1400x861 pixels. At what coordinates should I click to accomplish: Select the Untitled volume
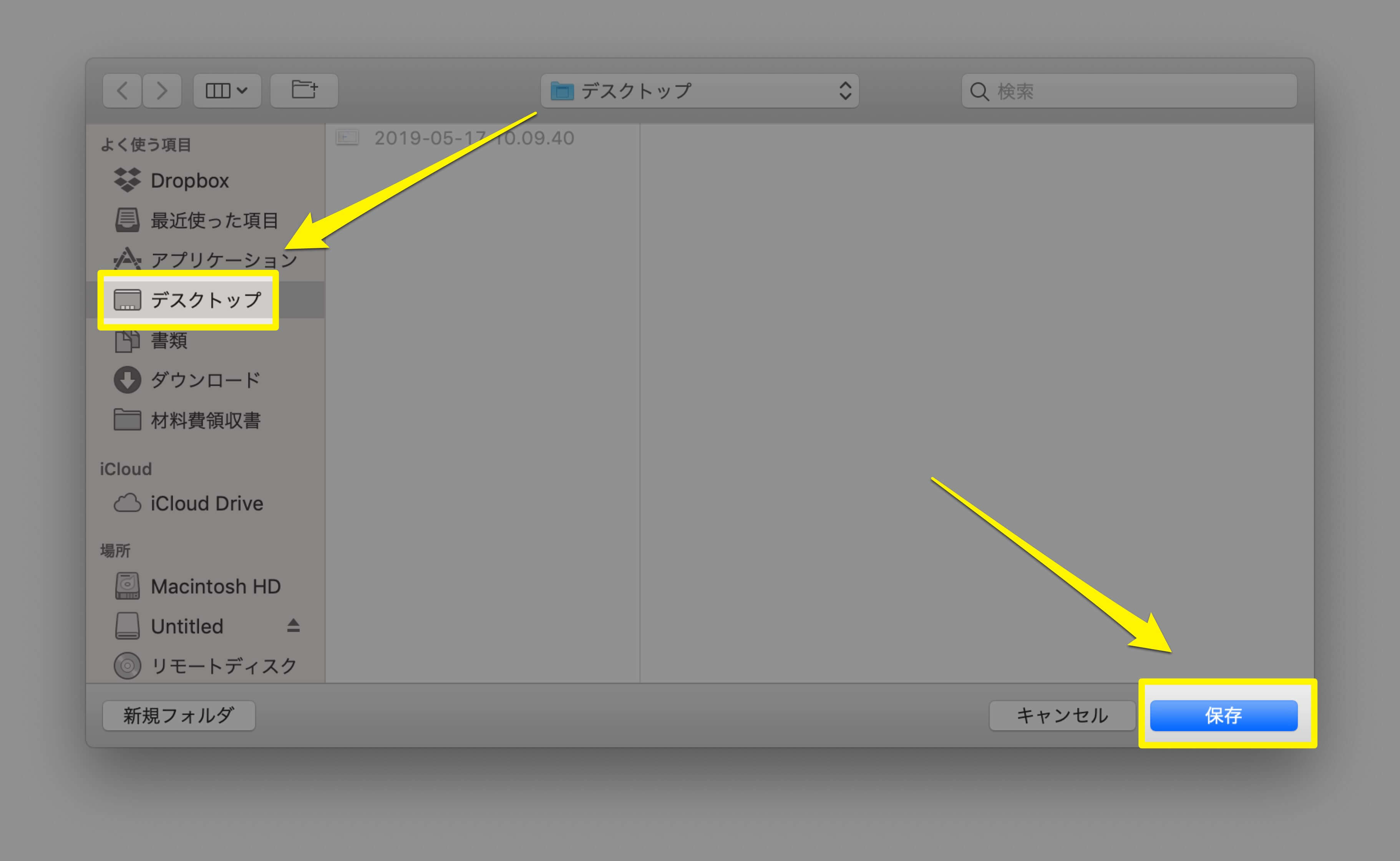click(x=206, y=627)
